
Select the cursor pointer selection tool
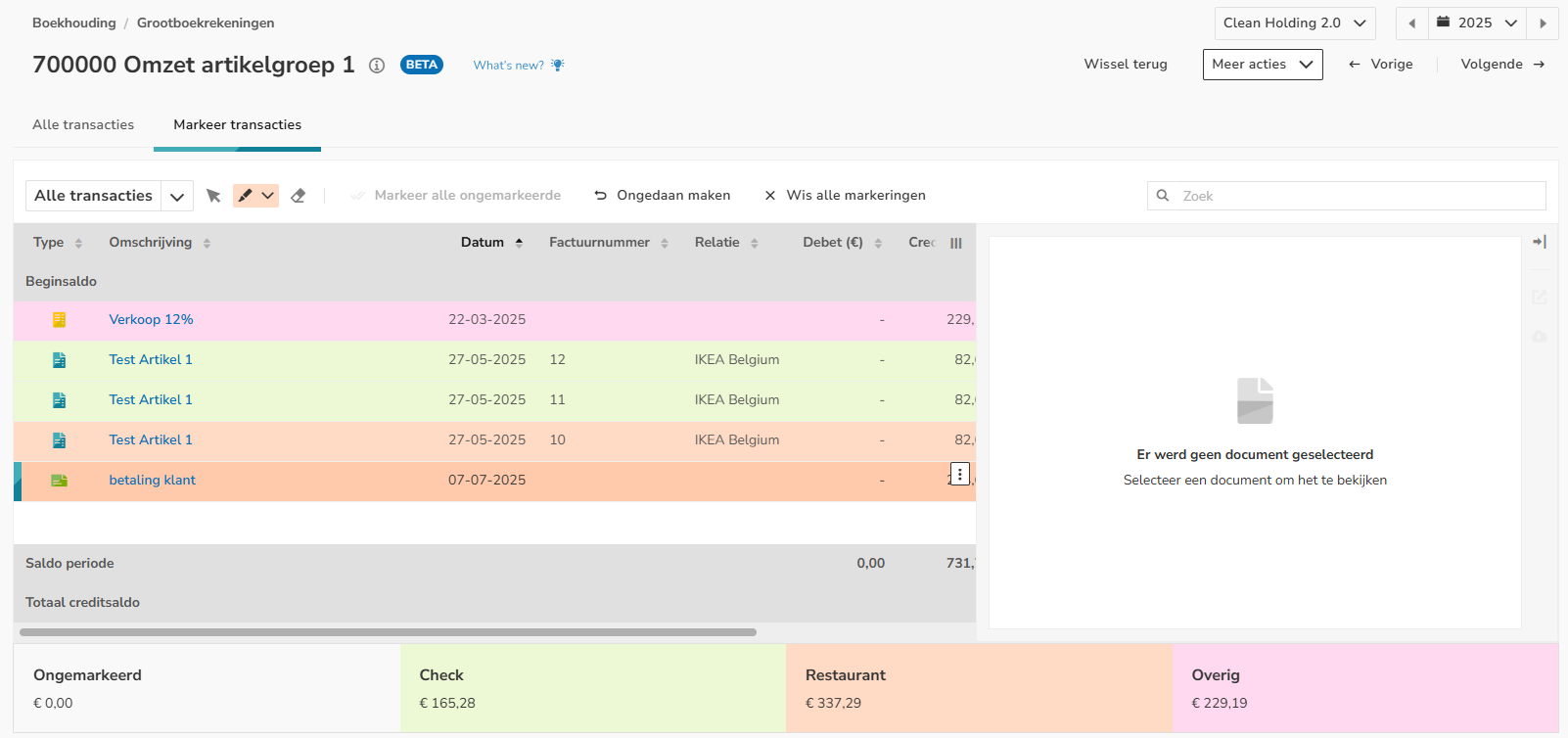(213, 196)
